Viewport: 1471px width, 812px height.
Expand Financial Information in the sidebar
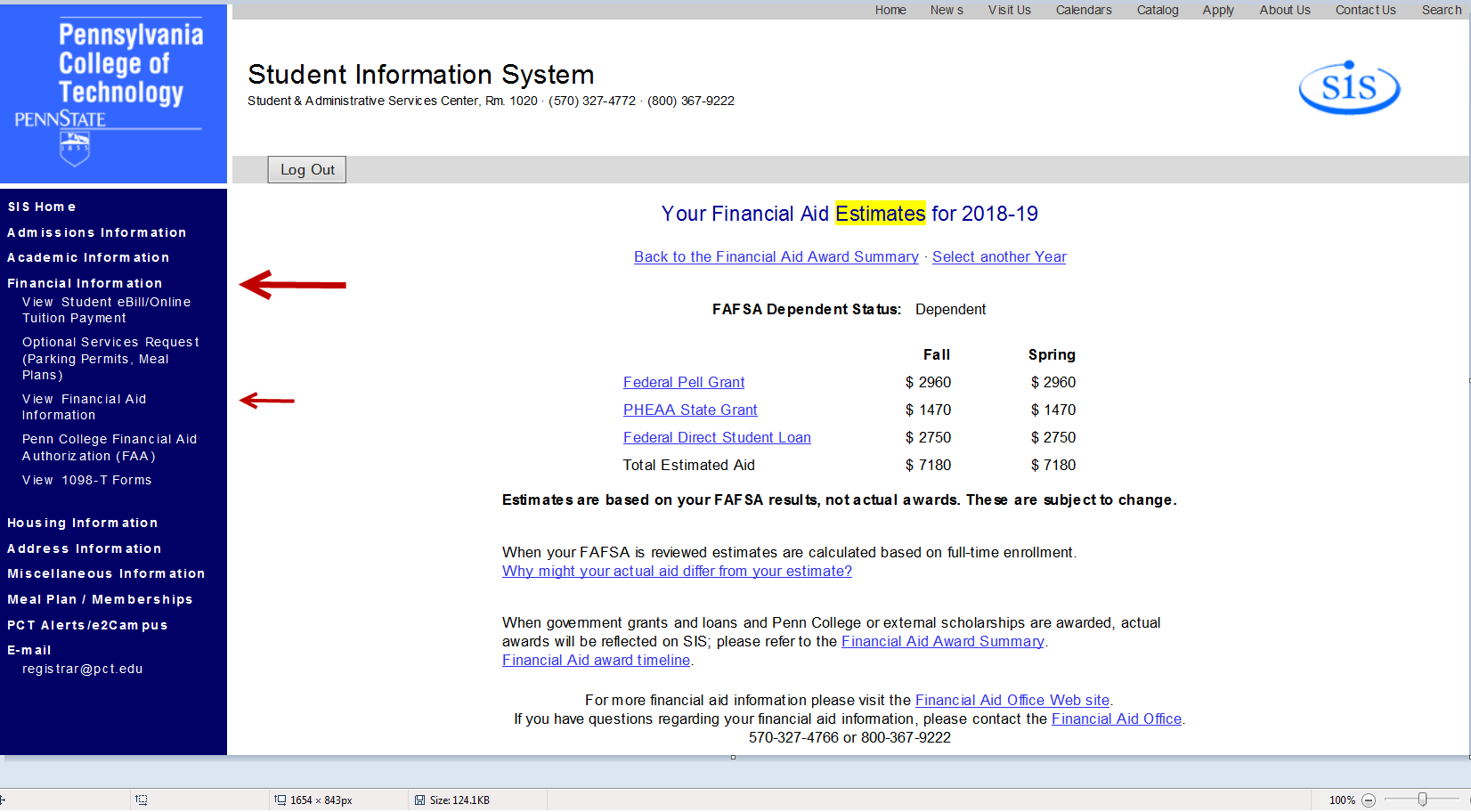coord(85,283)
